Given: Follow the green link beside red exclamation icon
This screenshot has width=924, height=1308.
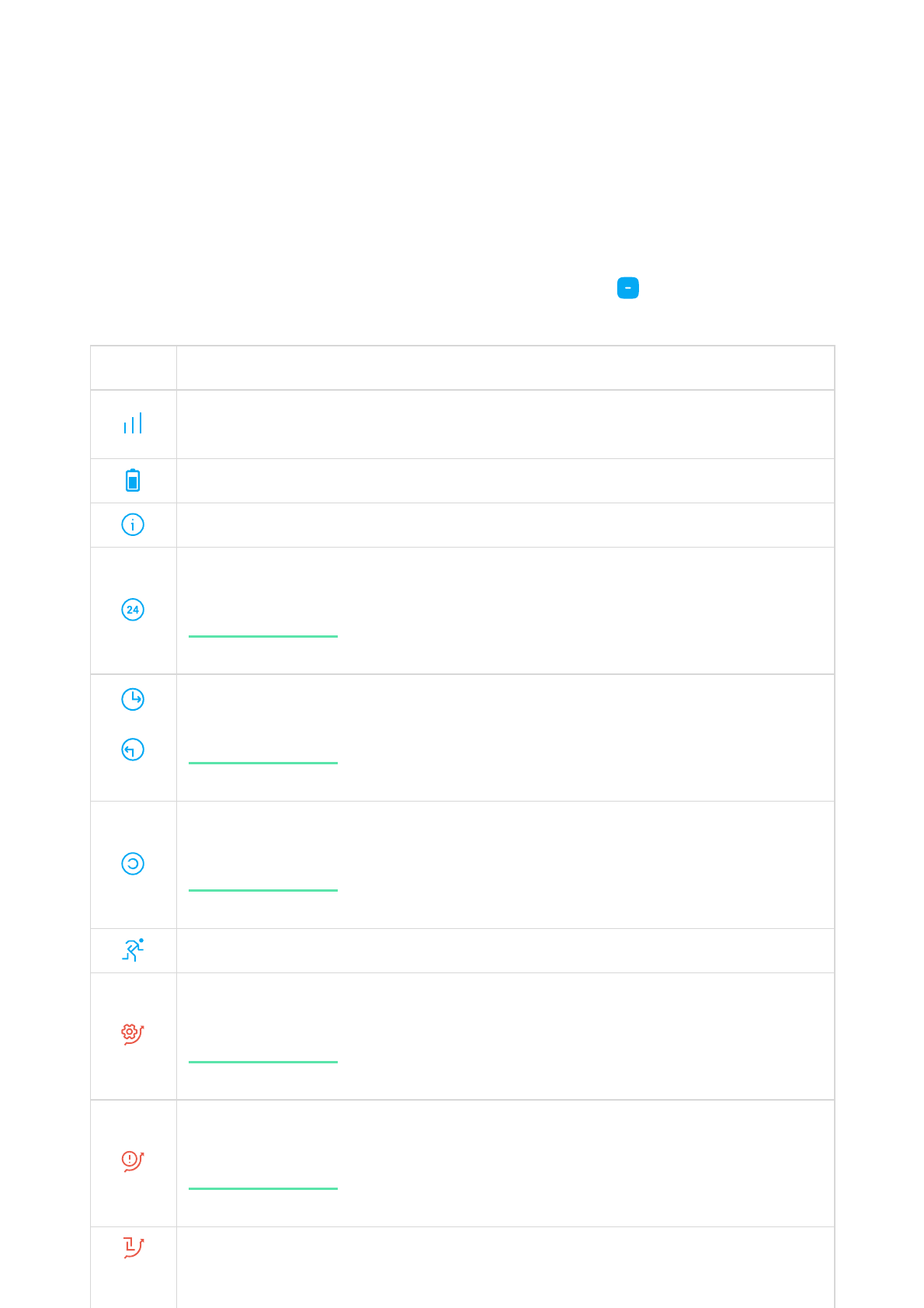Looking at the screenshot, I should (263, 1188).
